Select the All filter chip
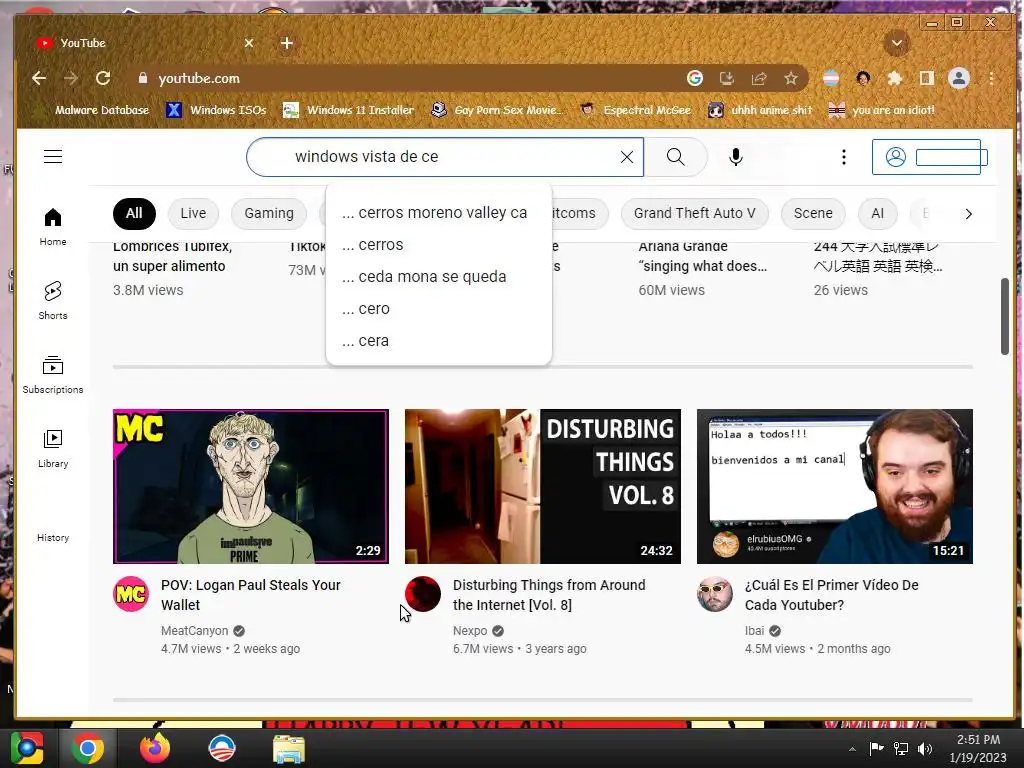The height and width of the screenshot is (768, 1024). click(134, 214)
